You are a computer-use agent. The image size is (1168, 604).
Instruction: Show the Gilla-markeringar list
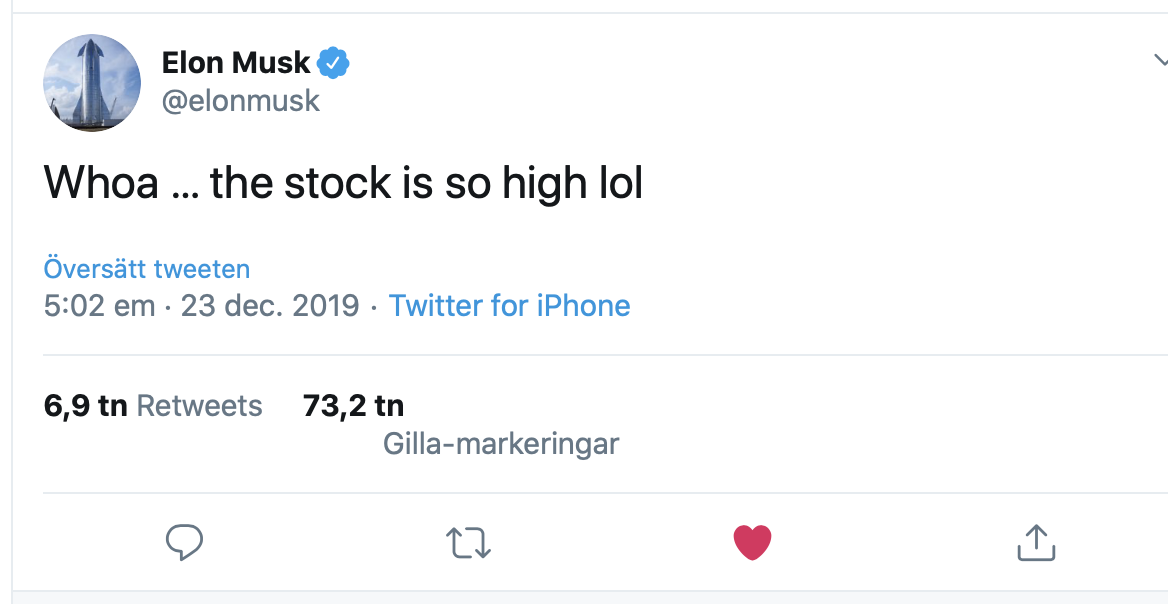coord(501,445)
